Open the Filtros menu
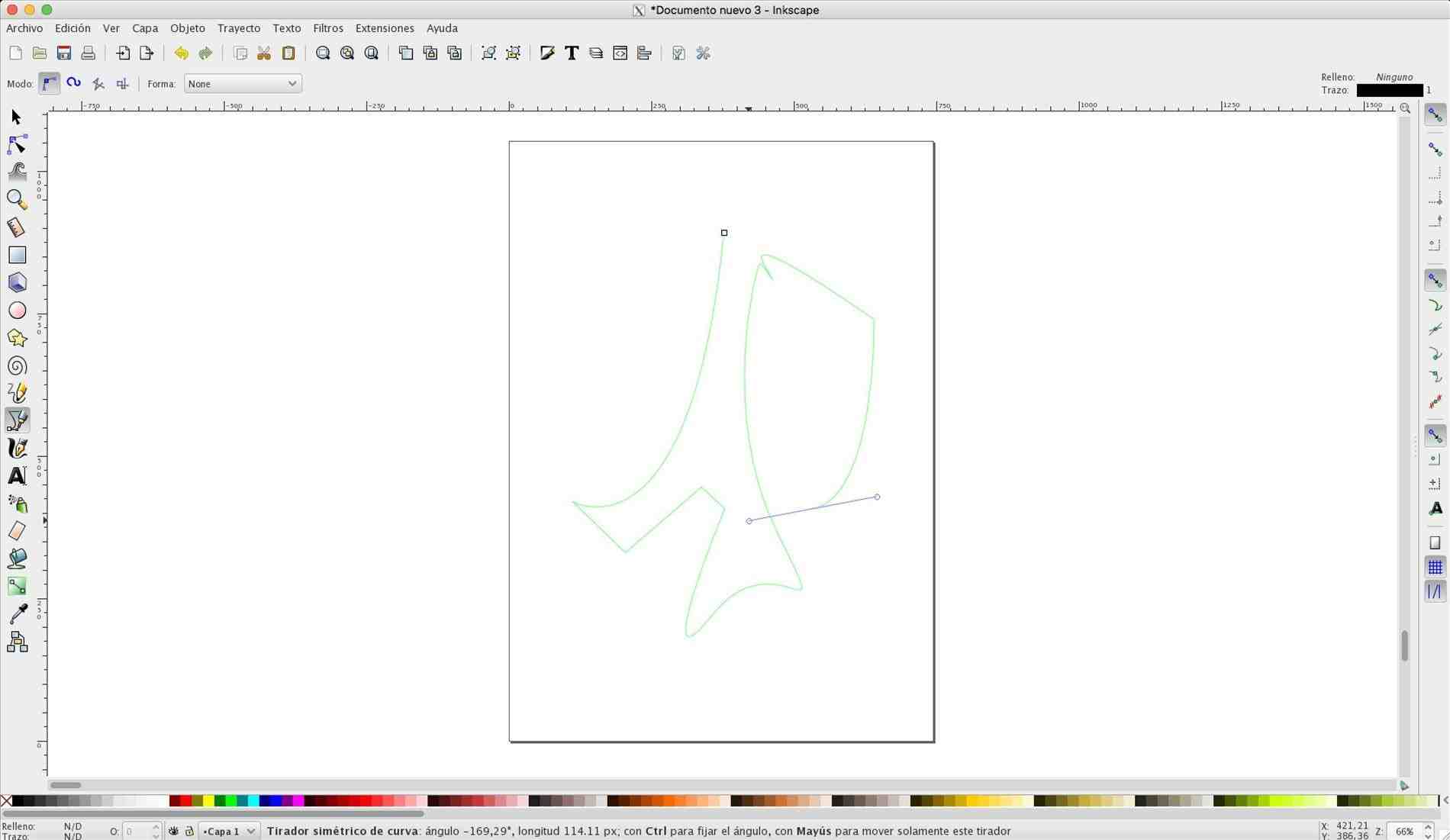The width and height of the screenshot is (1450, 840). pyautogui.click(x=327, y=28)
